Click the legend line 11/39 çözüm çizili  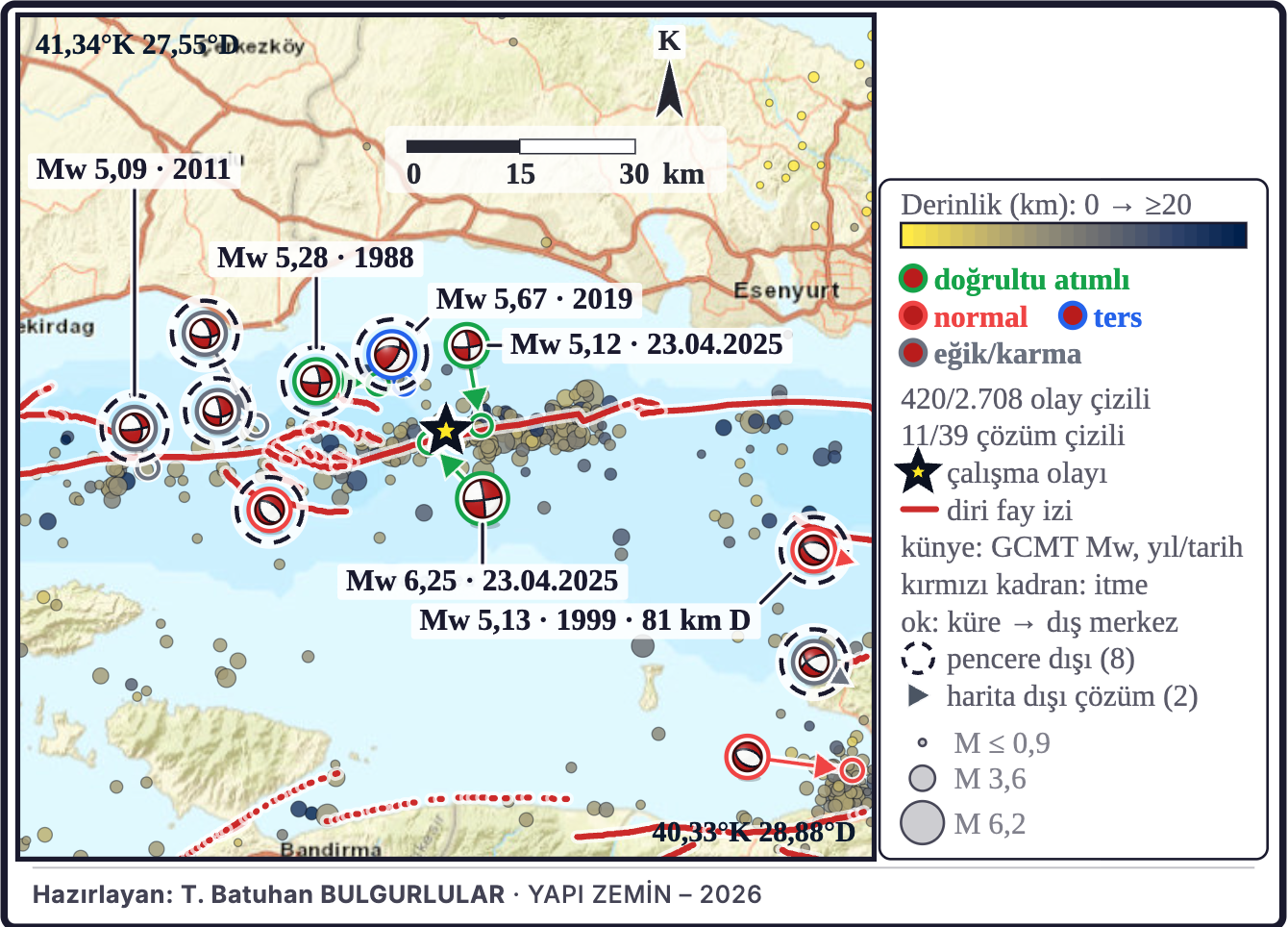click(x=1012, y=436)
